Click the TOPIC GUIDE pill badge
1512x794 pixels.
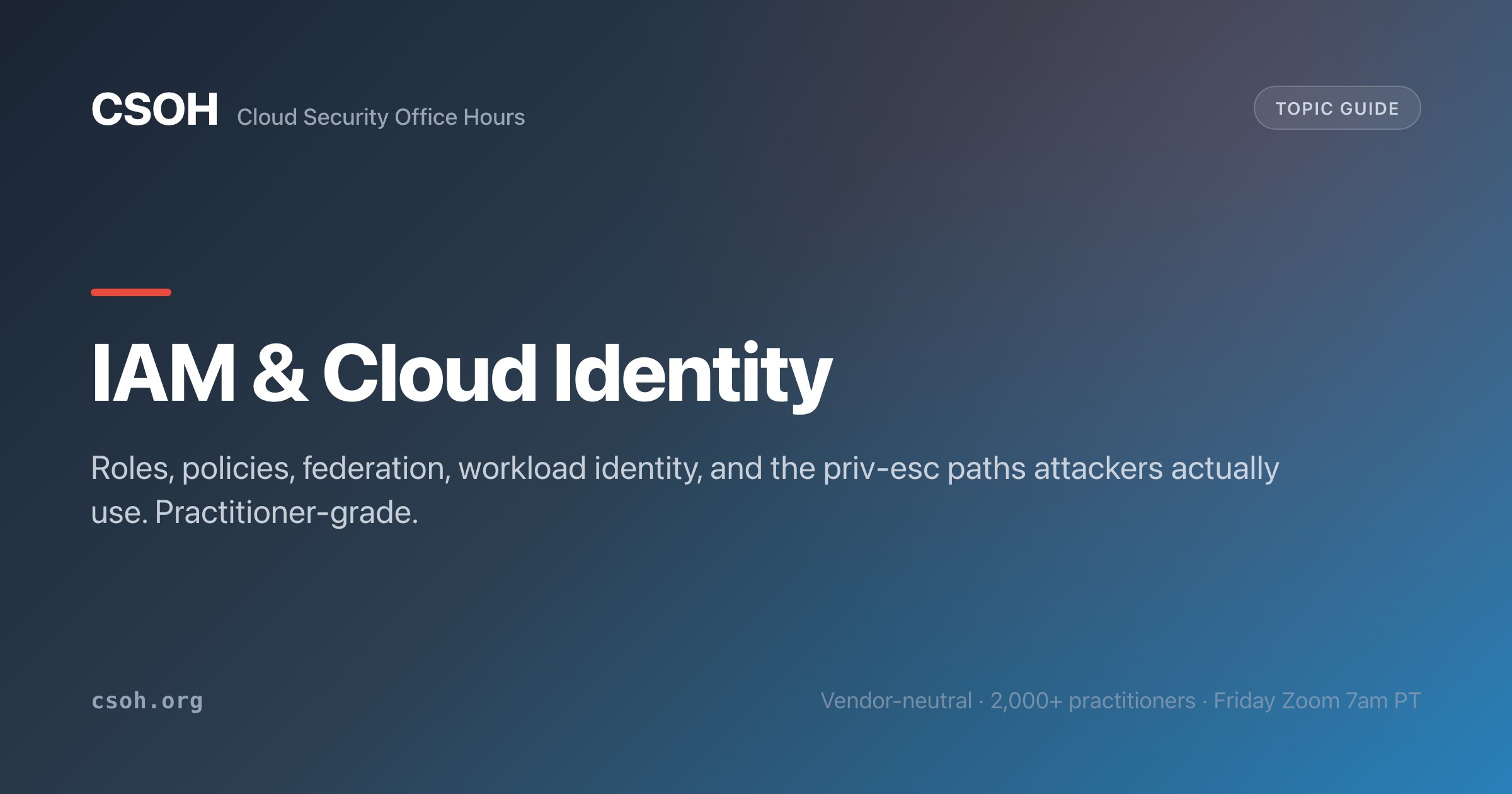pyautogui.click(x=1337, y=108)
